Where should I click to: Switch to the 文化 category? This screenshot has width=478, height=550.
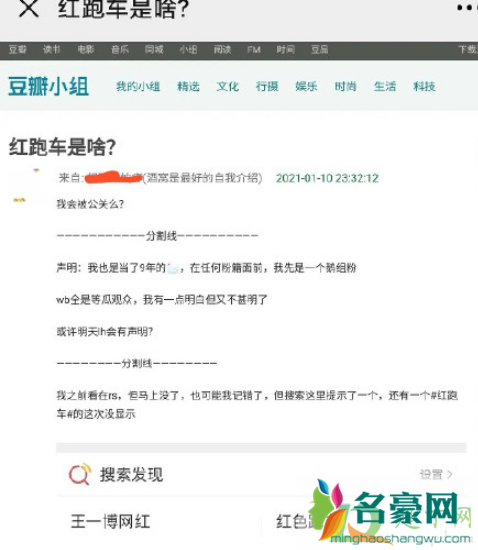[x=228, y=86]
